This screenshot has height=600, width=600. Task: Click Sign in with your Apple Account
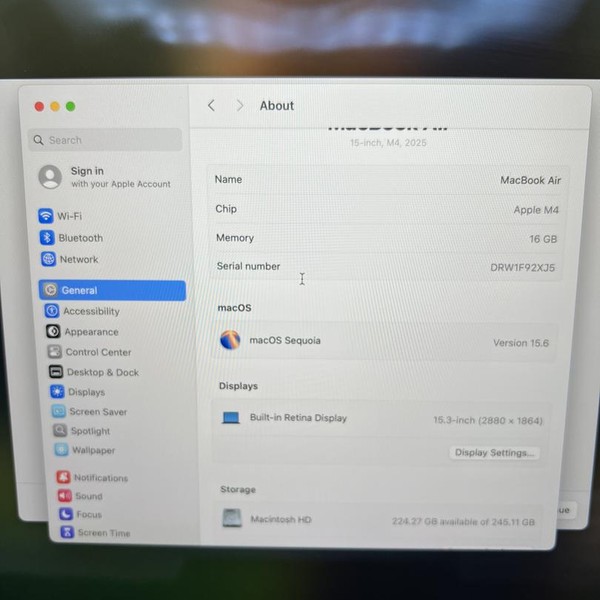click(121, 177)
